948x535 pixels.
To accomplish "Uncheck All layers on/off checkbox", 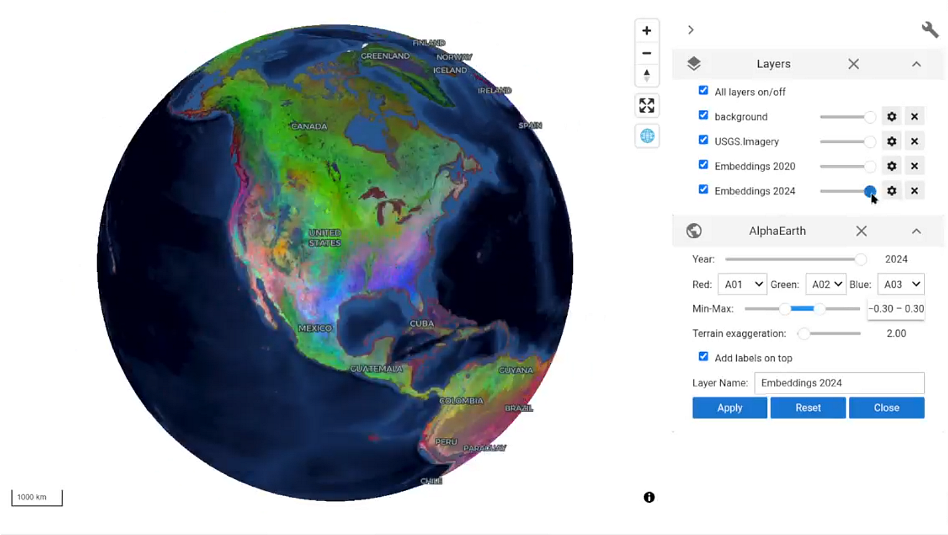I will 703,91.
